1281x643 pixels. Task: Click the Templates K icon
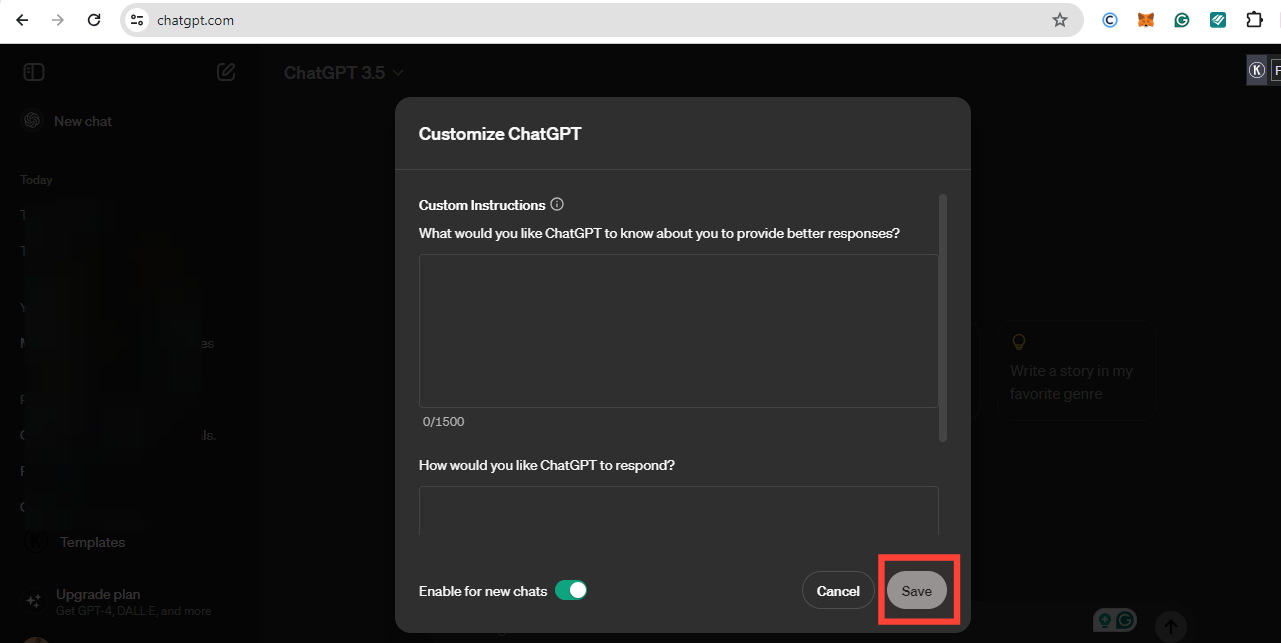[x=36, y=542]
